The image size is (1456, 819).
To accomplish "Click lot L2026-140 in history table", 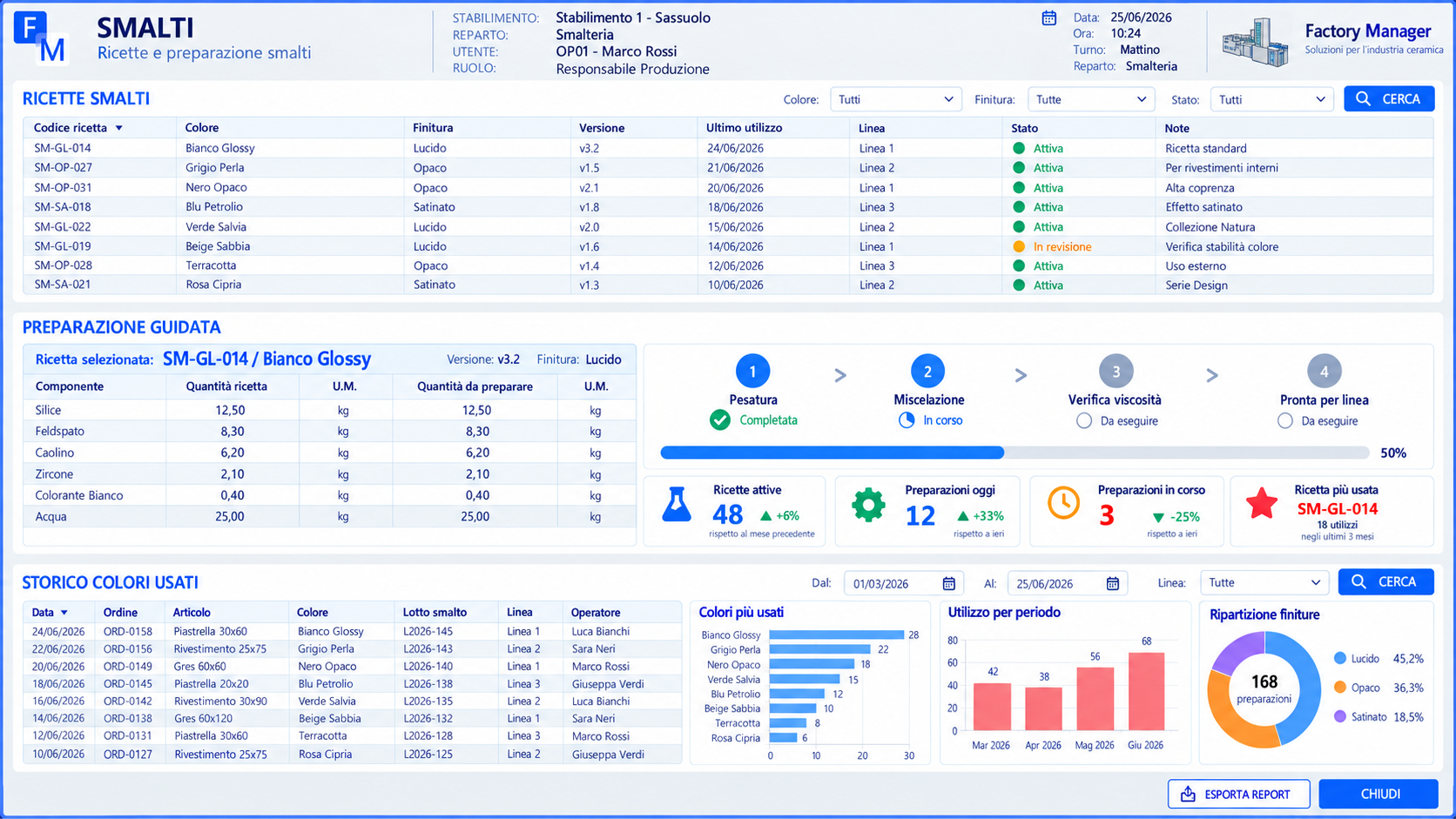I will tap(428, 666).
